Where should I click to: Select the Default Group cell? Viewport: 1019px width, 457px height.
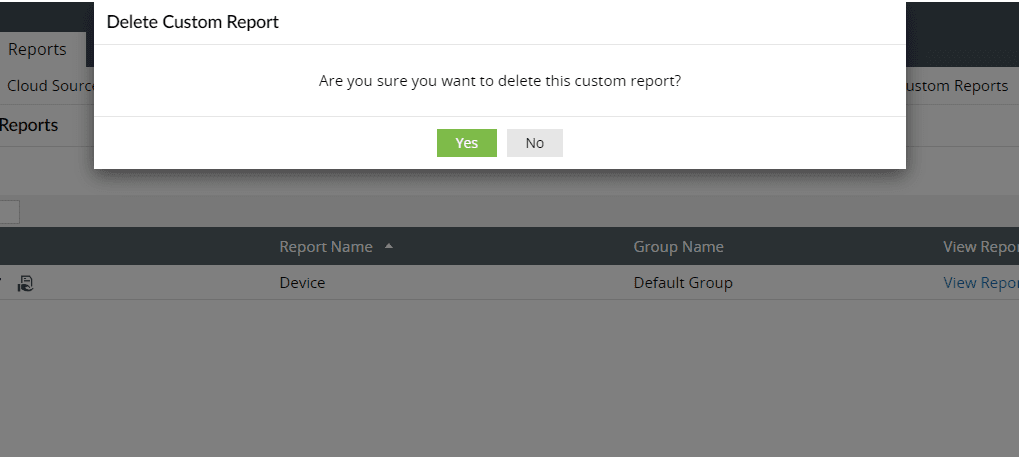[x=683, y=283]
